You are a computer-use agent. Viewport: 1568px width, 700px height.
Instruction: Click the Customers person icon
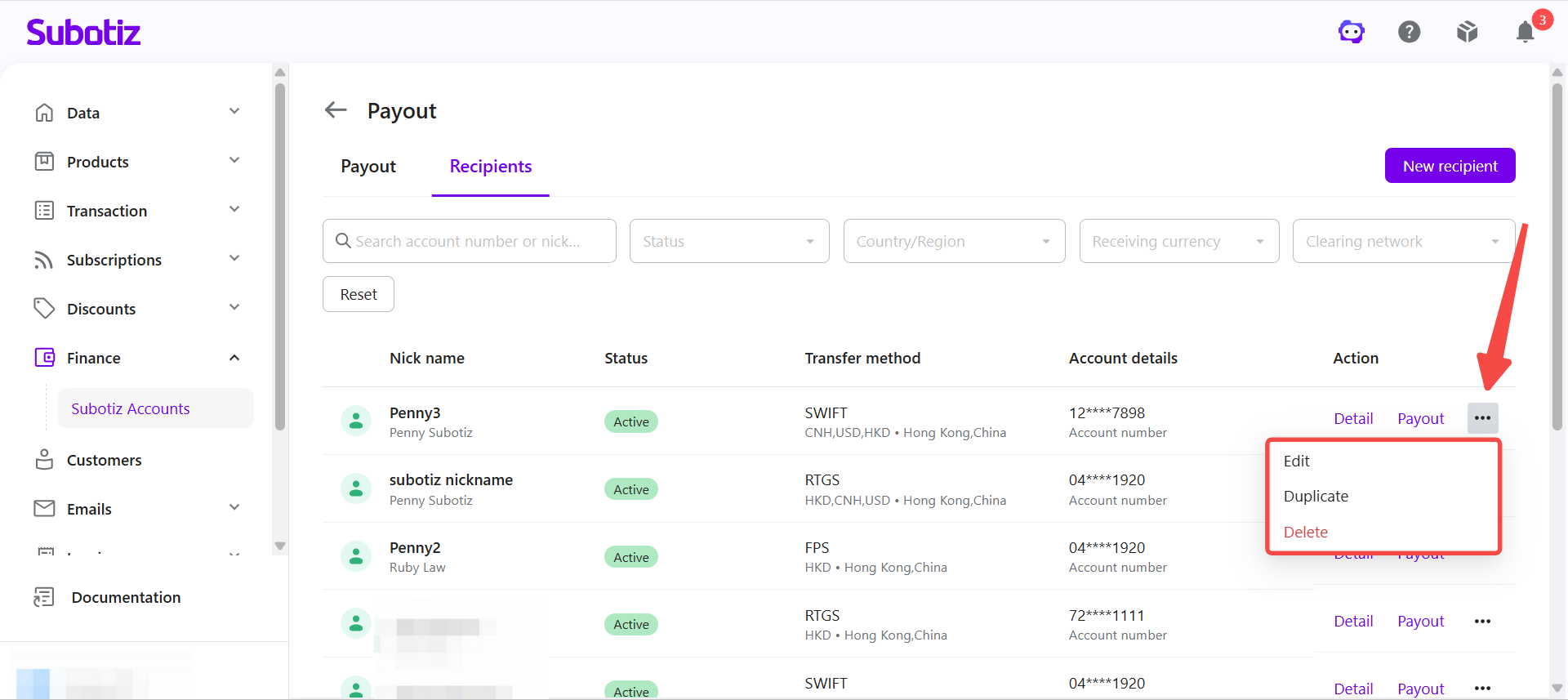point(44,460)
